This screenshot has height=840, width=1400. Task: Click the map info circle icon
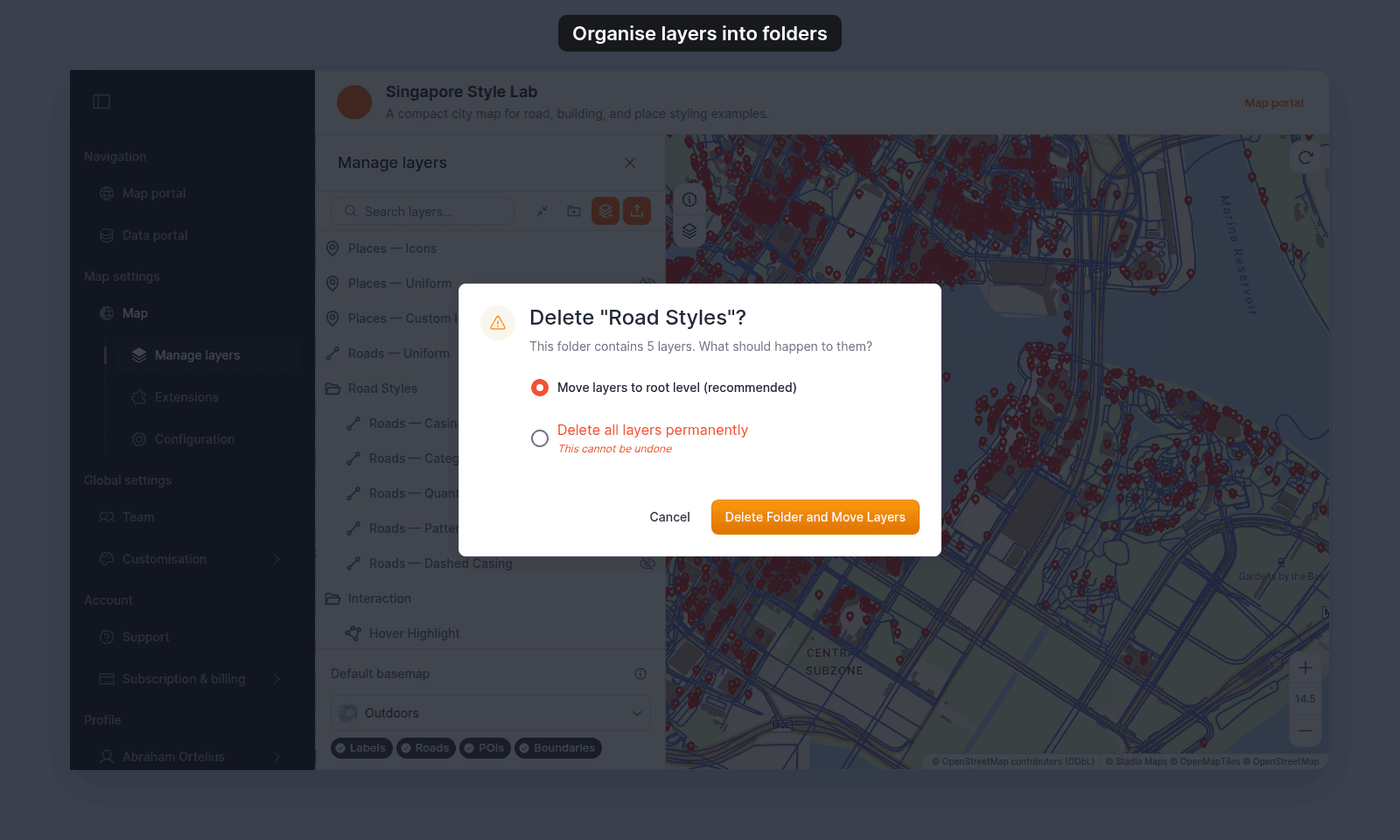(689, 199)
